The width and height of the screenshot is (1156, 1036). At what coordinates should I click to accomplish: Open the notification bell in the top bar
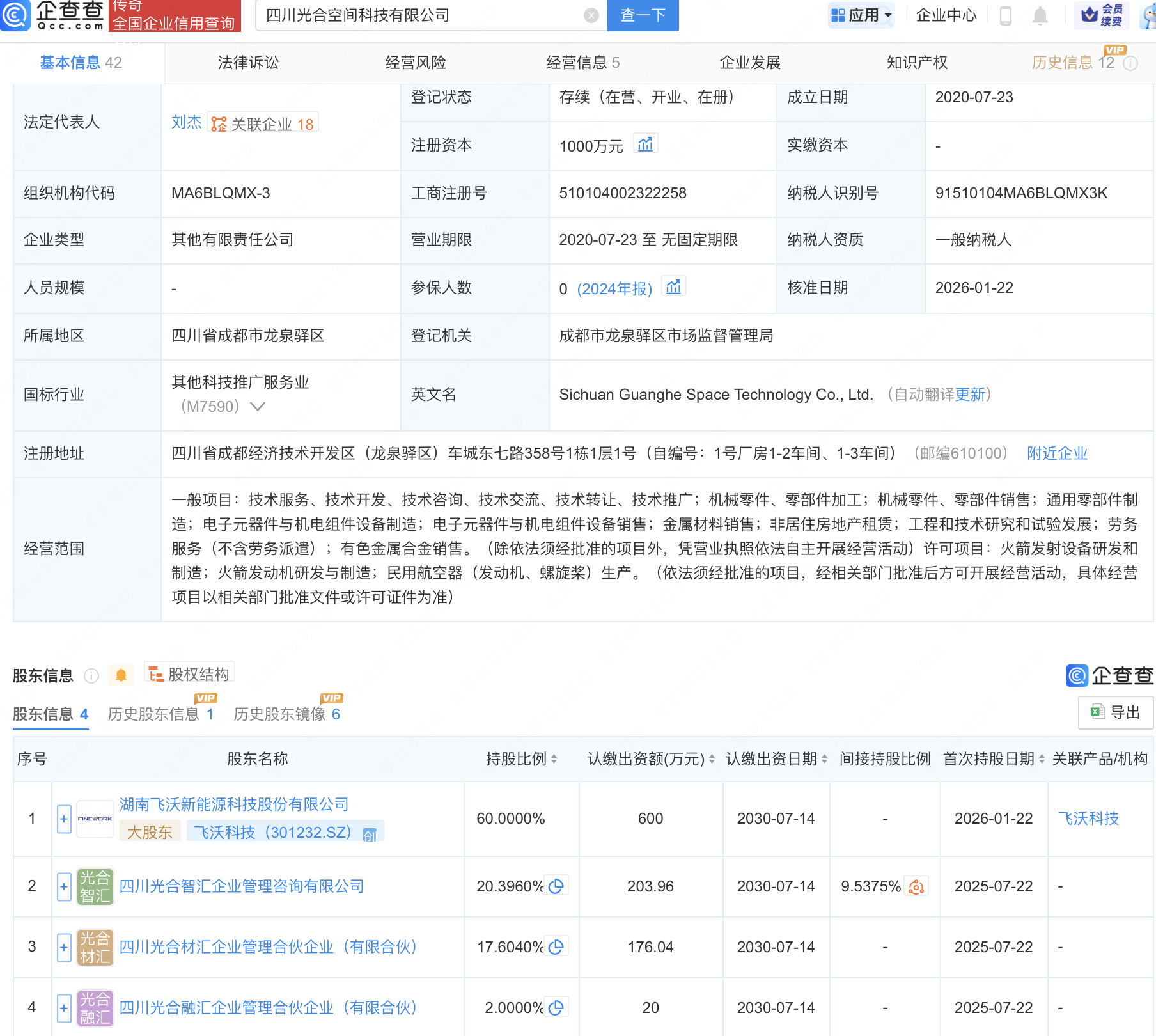1039,15
